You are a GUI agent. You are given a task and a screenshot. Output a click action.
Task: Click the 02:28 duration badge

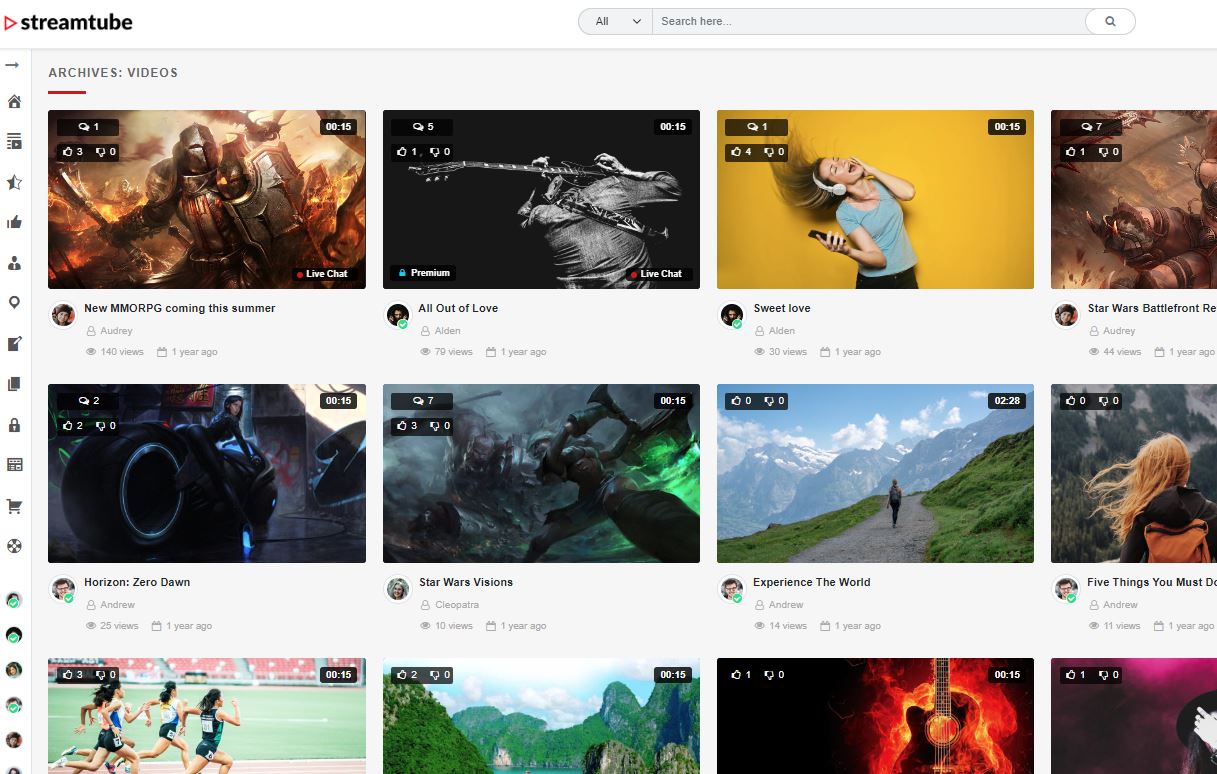click(x=1007, y=401)
